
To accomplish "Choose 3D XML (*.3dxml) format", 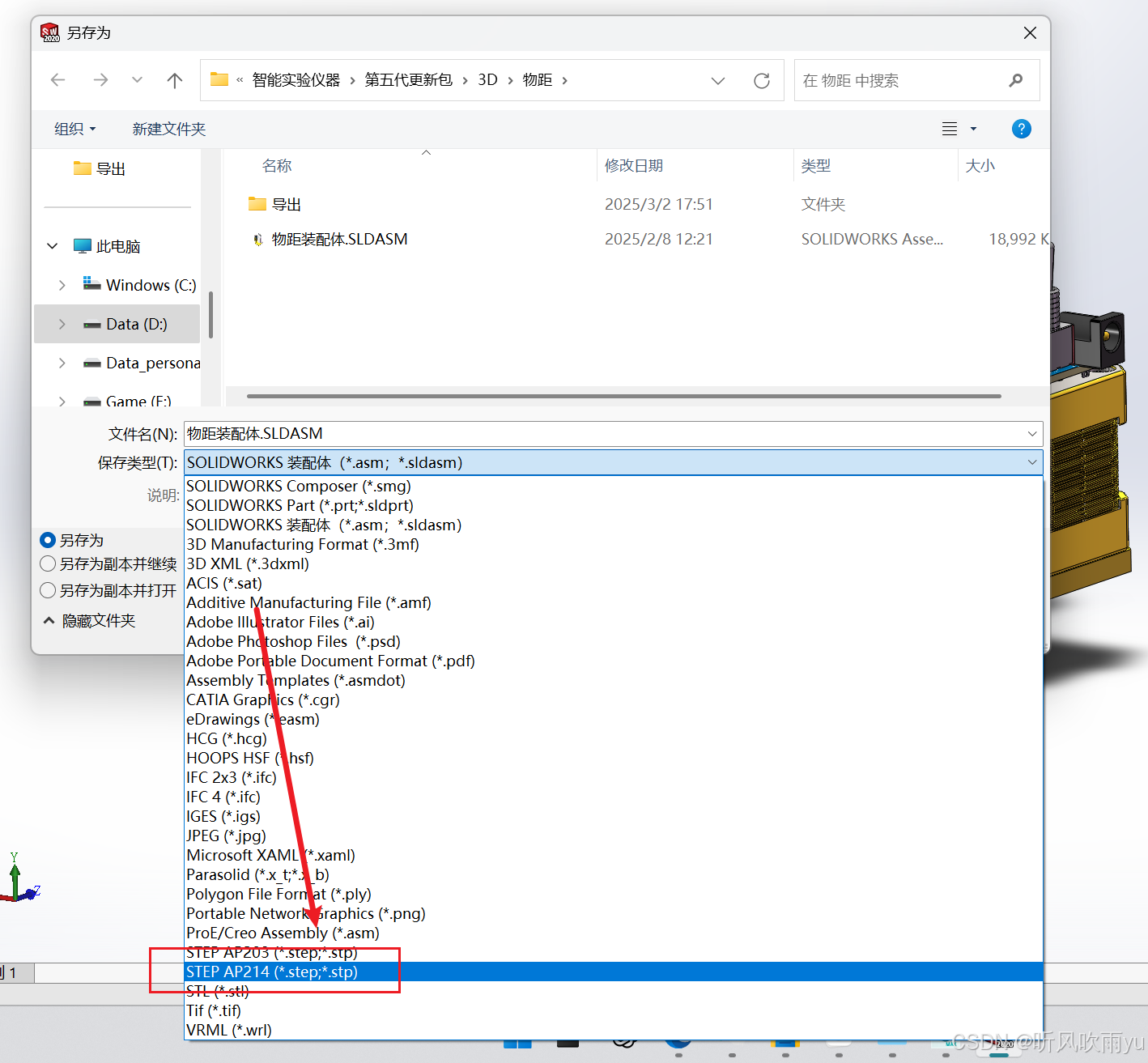I will click(613, 563).
